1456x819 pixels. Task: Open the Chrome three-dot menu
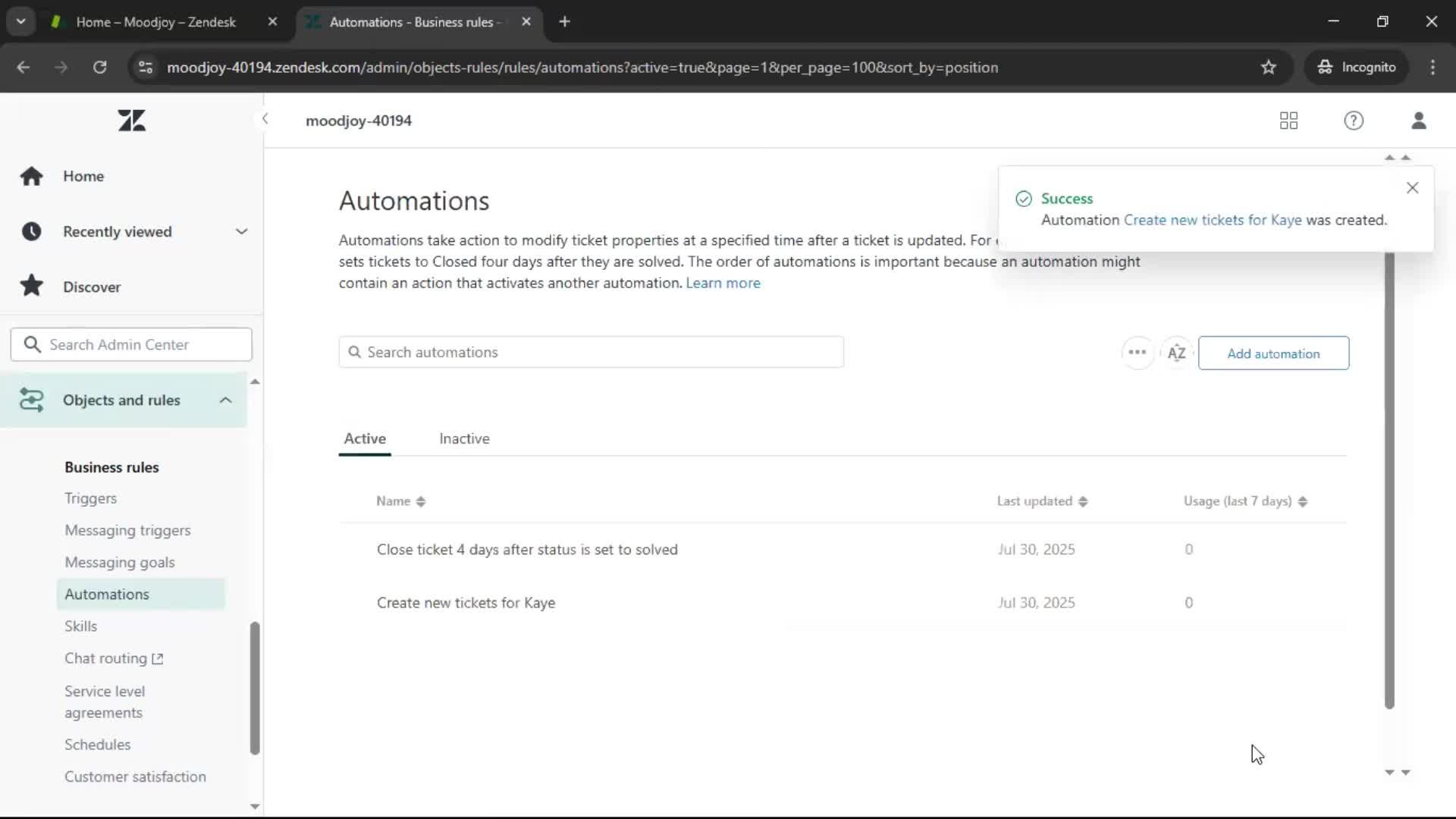point(1432,67)
